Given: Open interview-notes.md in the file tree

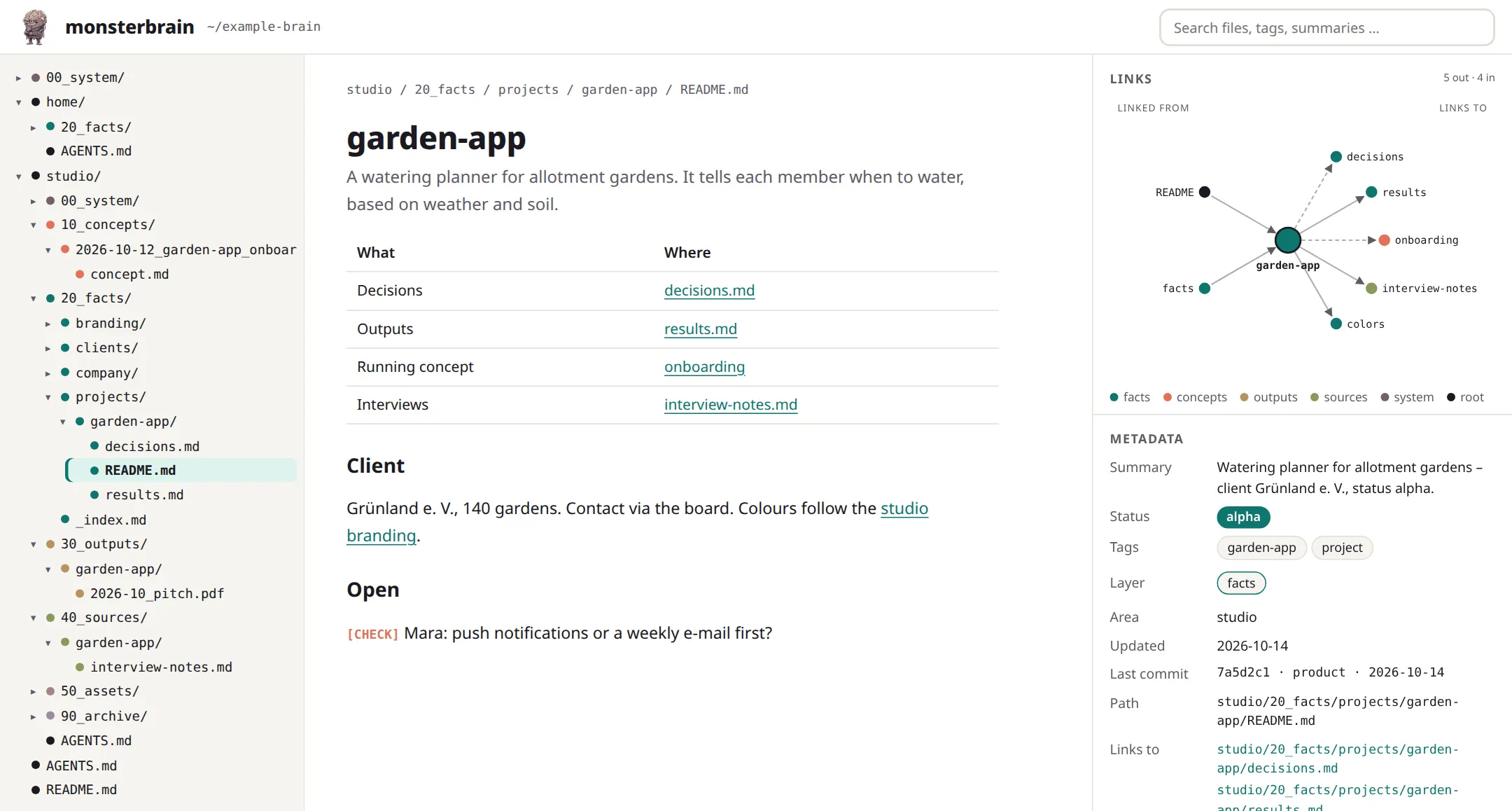Looking at the screenshot, I should (161, 667).
